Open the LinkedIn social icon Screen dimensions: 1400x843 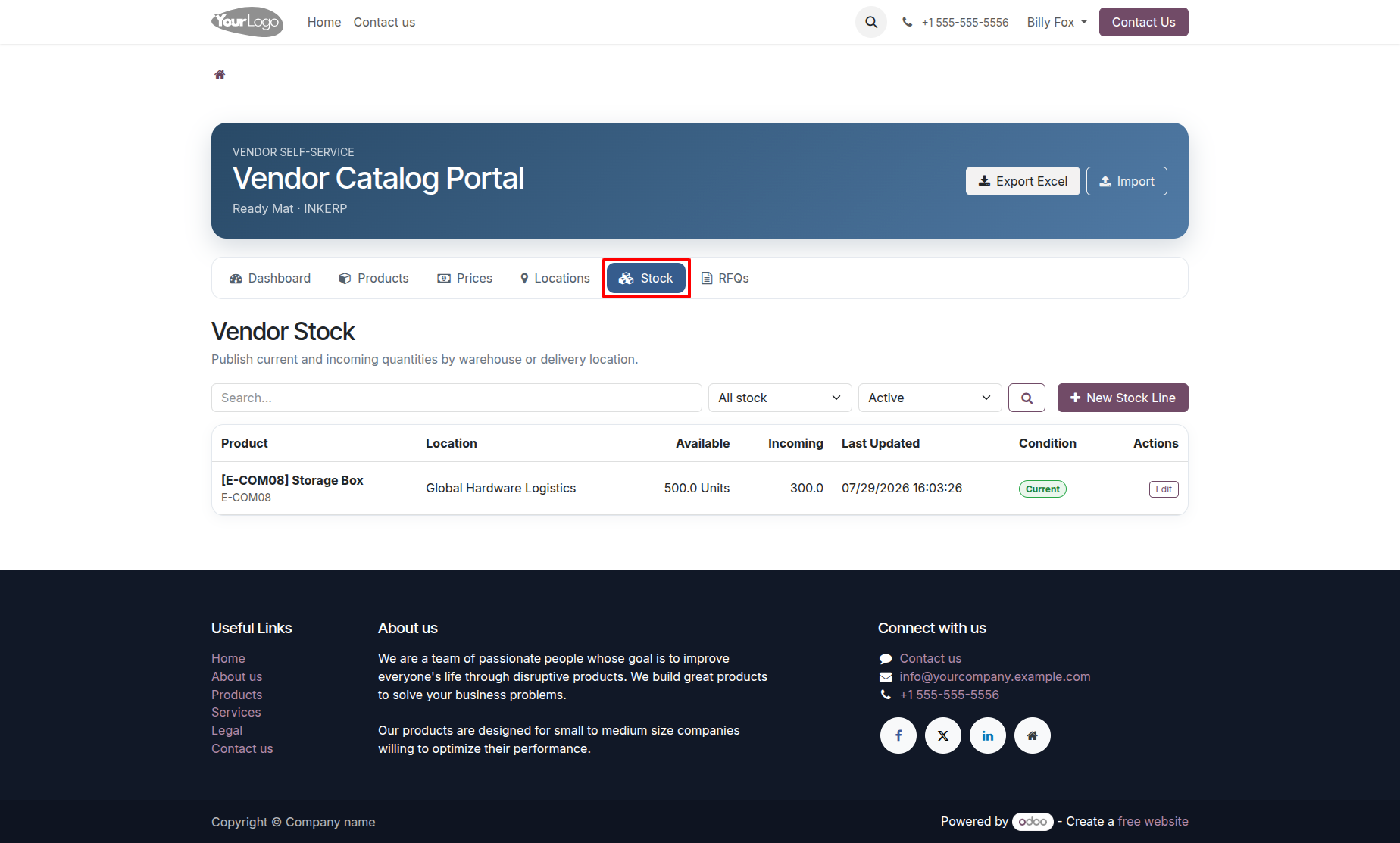pyautogui.click(x=988, y=735)
